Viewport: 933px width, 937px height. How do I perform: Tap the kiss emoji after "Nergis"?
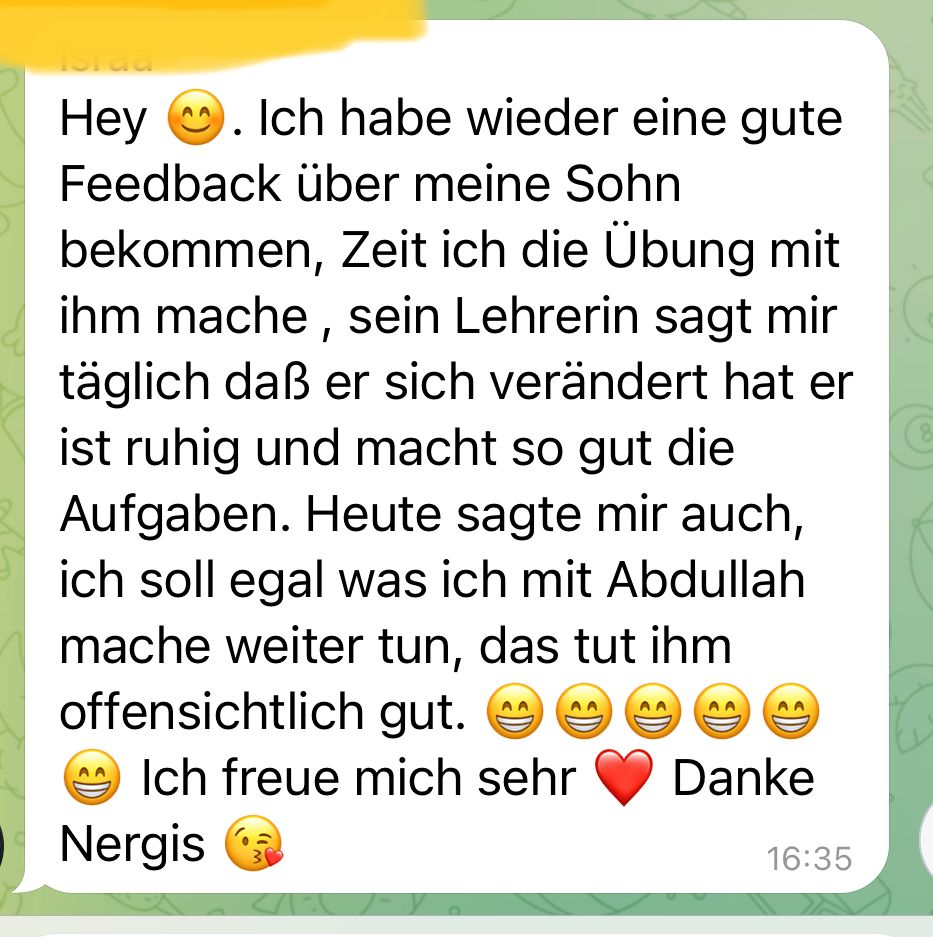point(253,843)
